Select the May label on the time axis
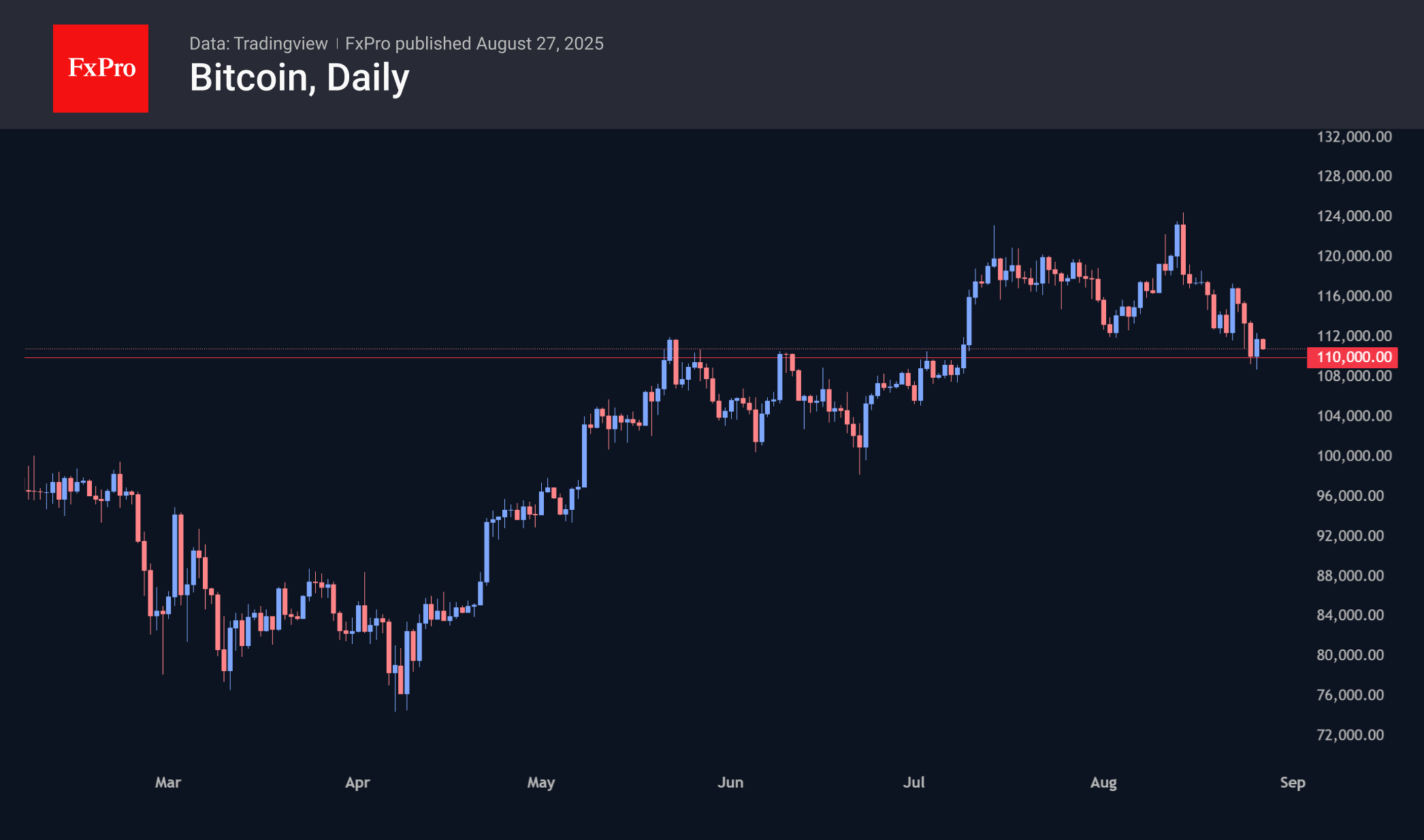 (x=541, y=782)
